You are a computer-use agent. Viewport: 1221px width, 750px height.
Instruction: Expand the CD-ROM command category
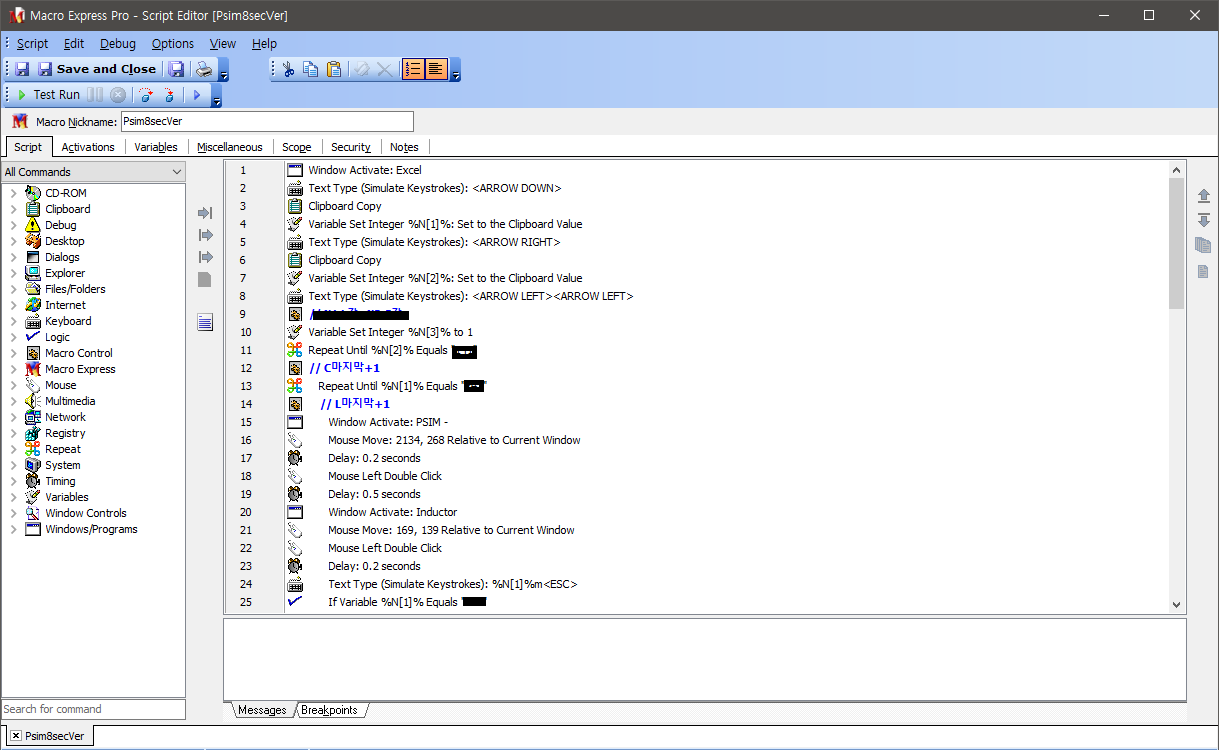click(13, 193)
